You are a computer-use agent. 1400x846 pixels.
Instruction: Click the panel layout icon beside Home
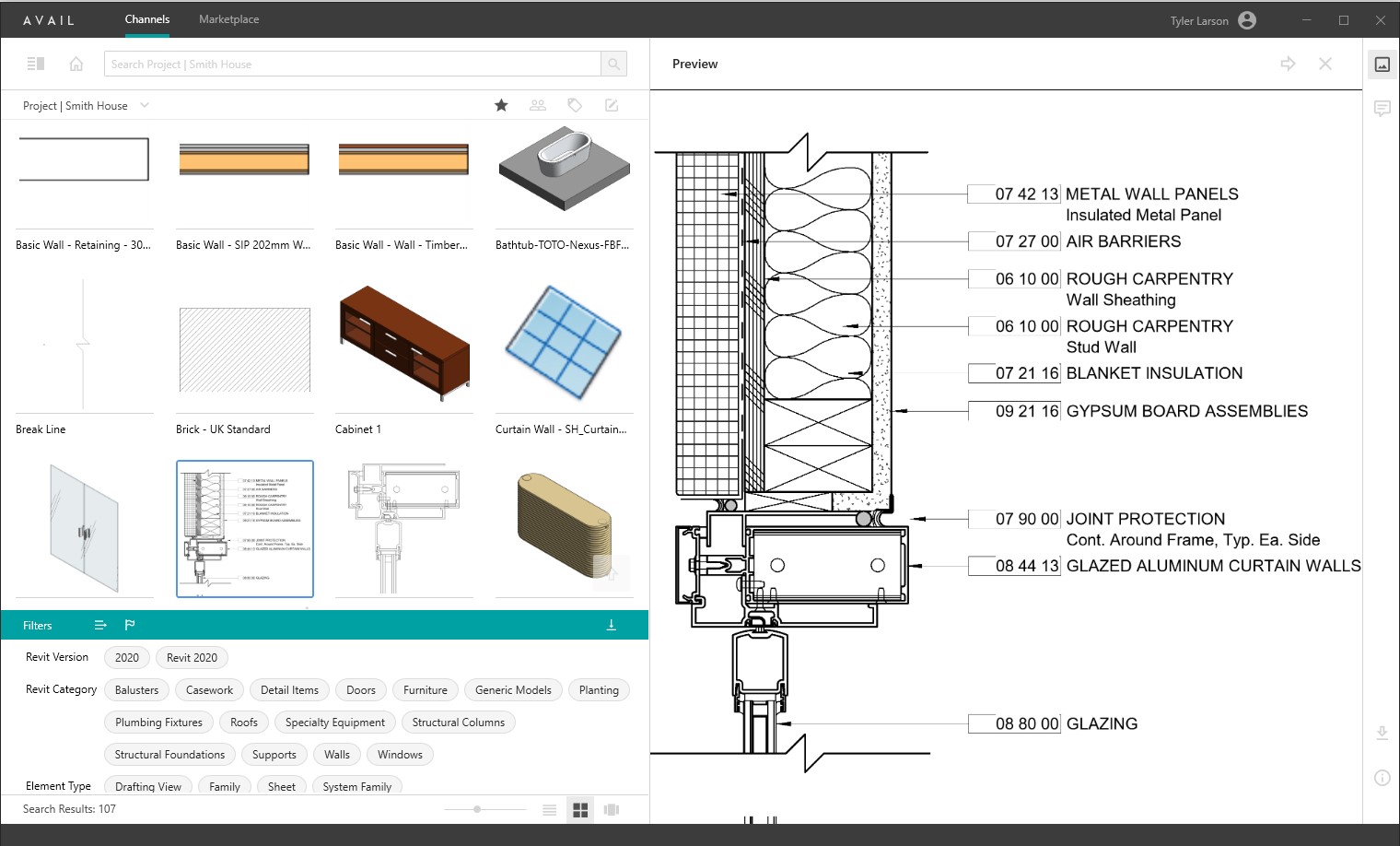coord(36,63)
